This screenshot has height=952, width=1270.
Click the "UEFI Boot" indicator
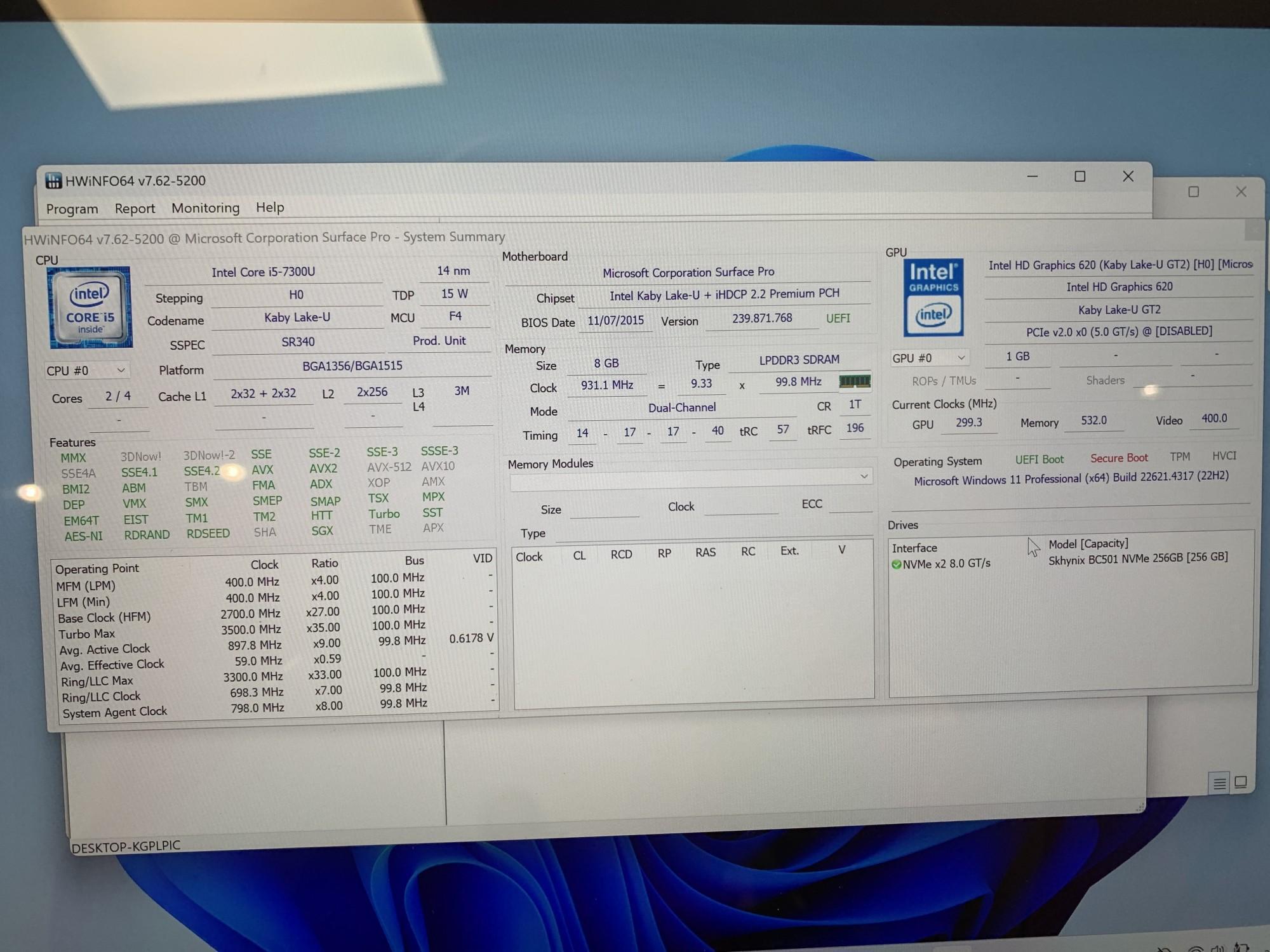(x=1039, y=459)
